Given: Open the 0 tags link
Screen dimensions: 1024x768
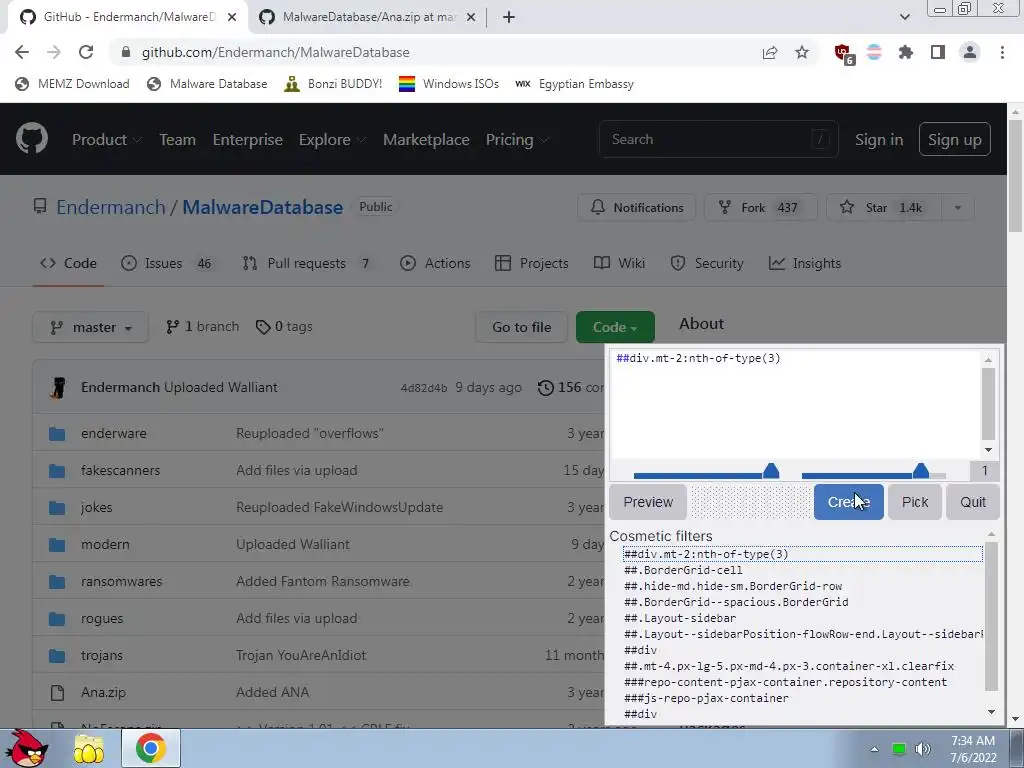Looking at the screenshot, I should (284, 327).
